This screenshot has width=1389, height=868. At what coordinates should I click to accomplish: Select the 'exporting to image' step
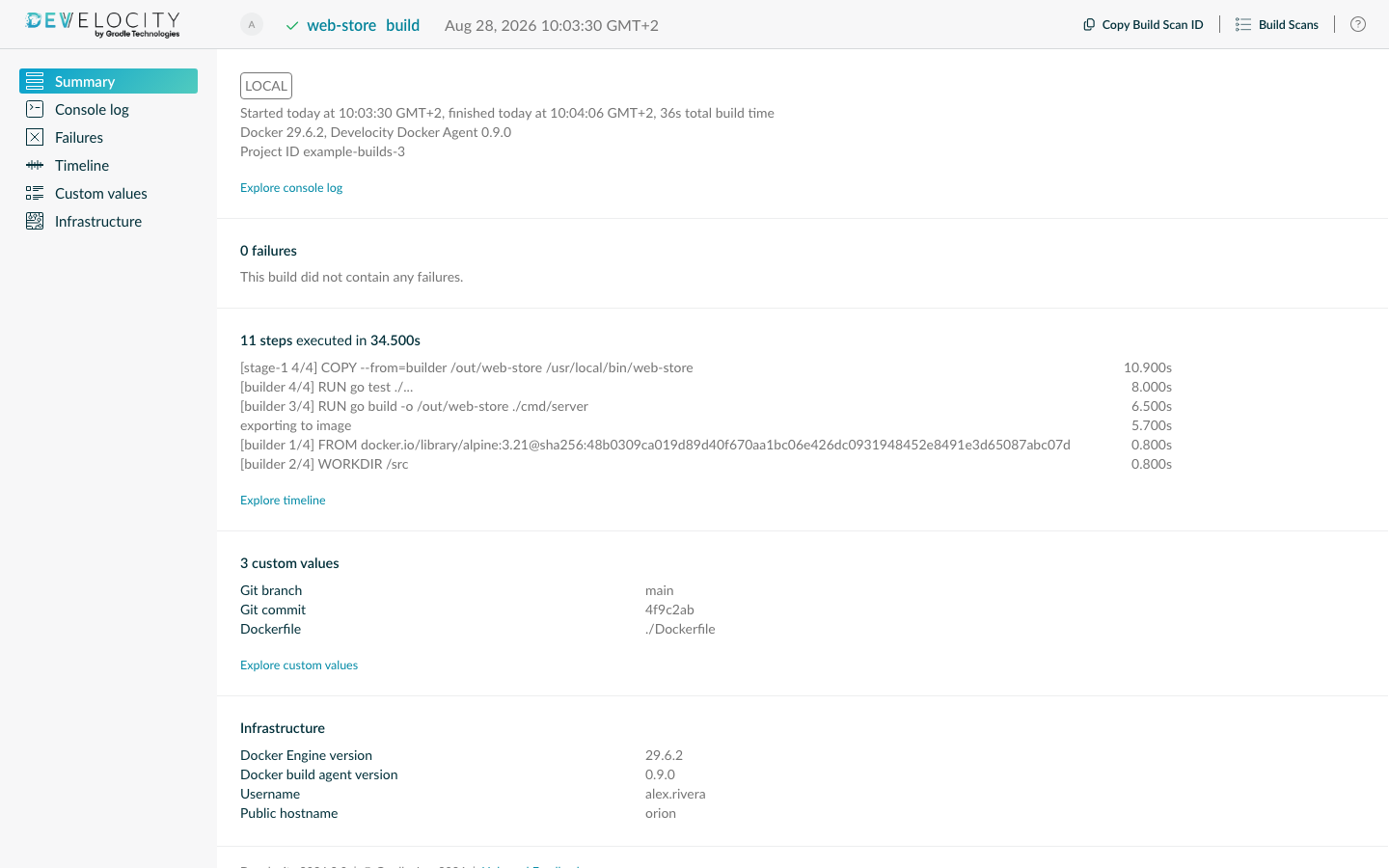(706, 425)
